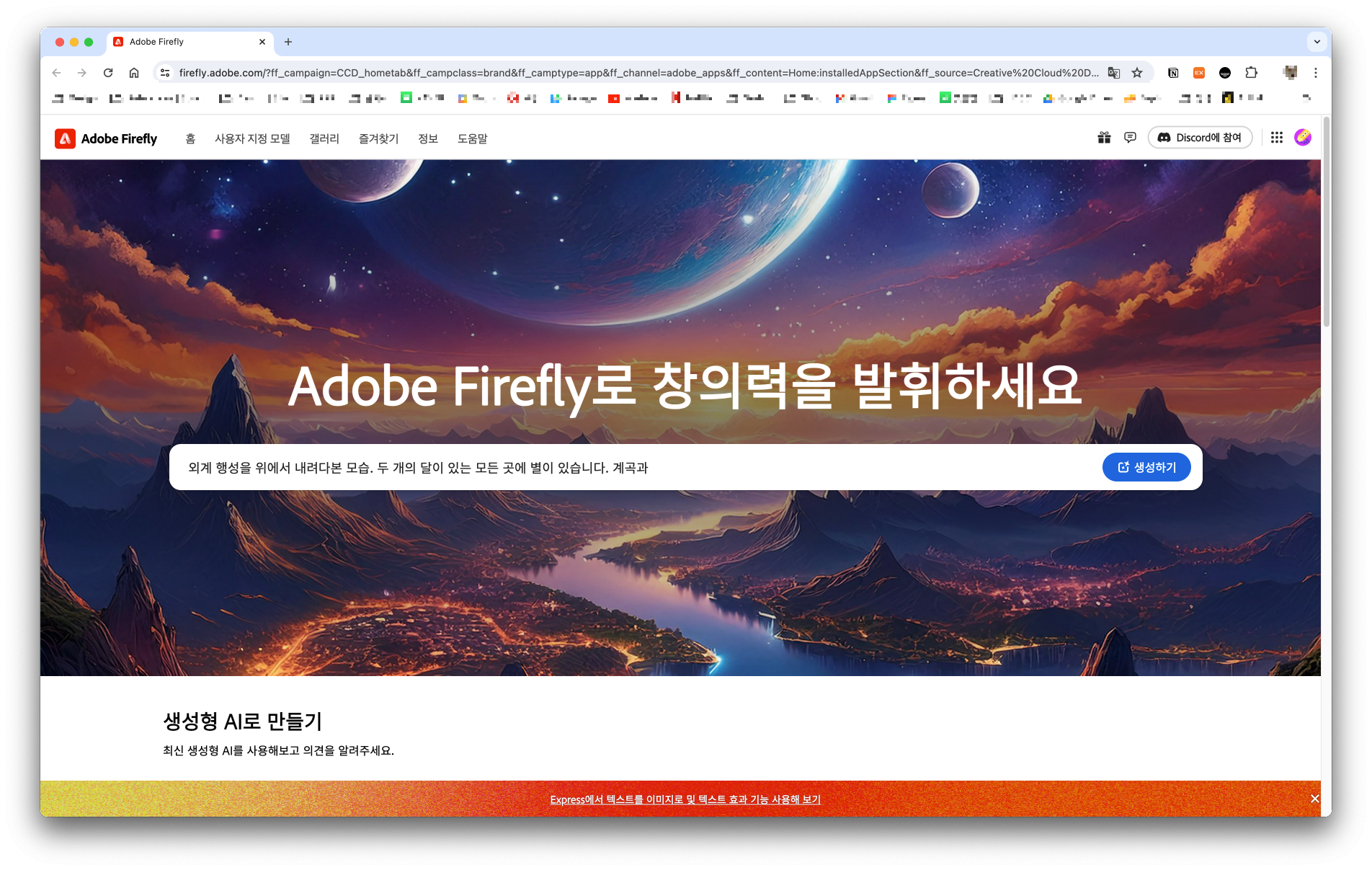This screenshot has width=1372, height=870.
Task: Click the browser address bar URL
Action: click(638, 73)
